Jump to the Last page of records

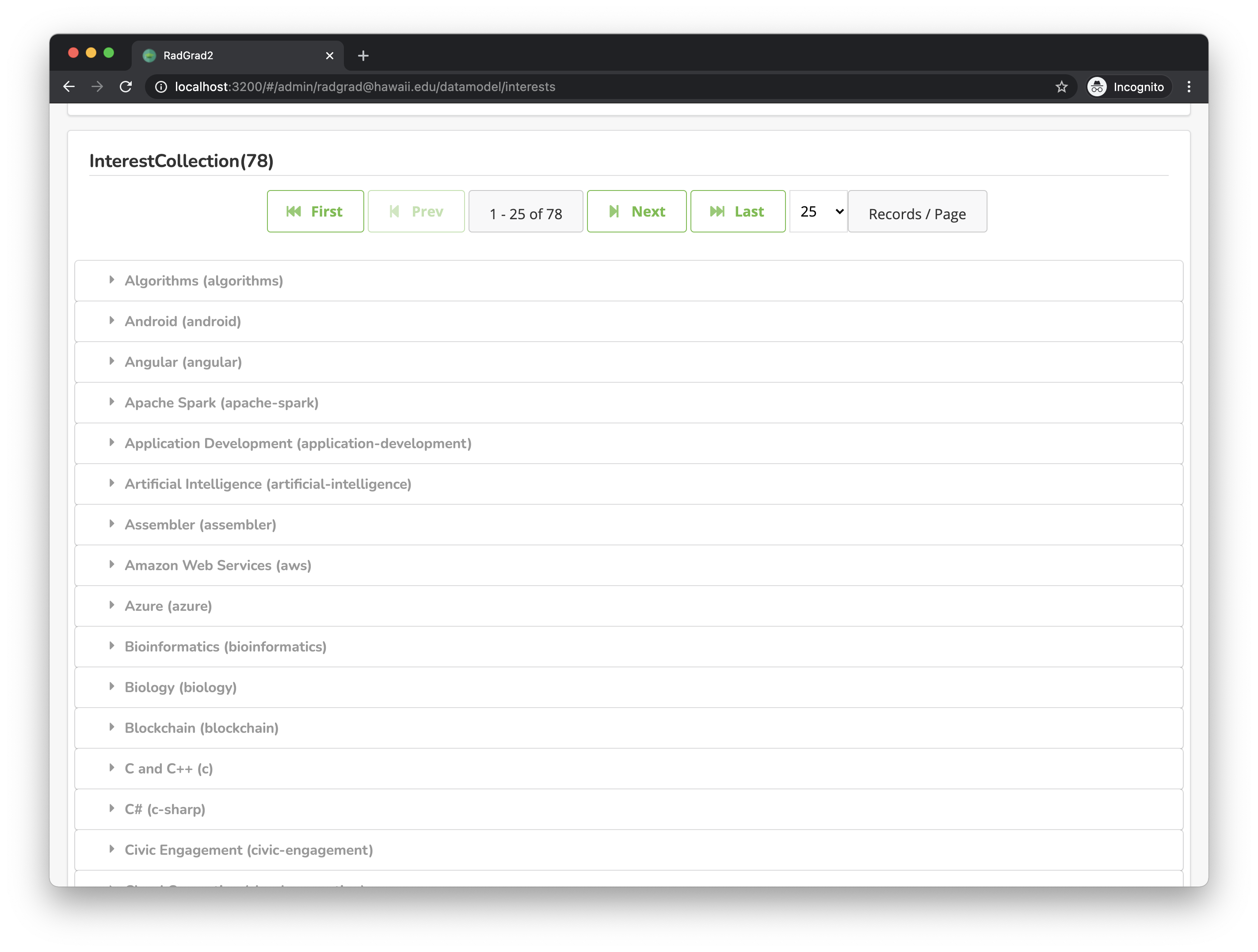tap(738, 212)
